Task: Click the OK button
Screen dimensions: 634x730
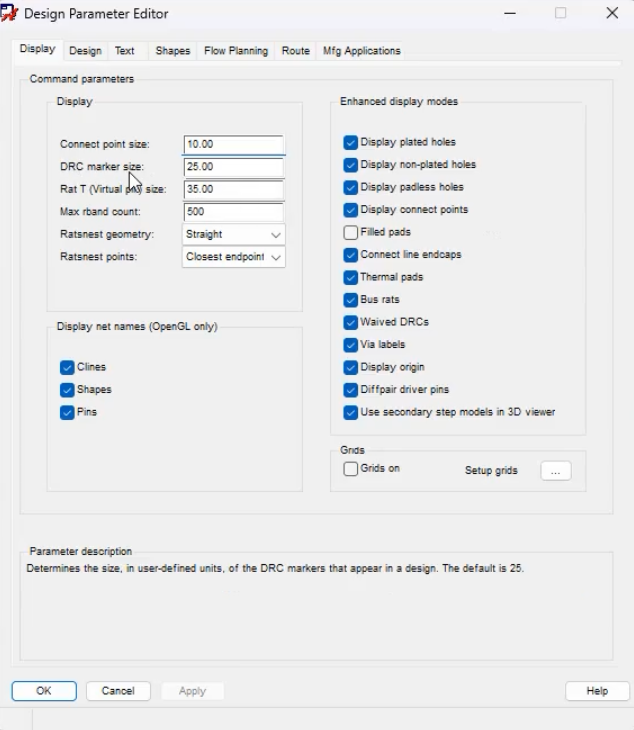Action: [44, 691]
